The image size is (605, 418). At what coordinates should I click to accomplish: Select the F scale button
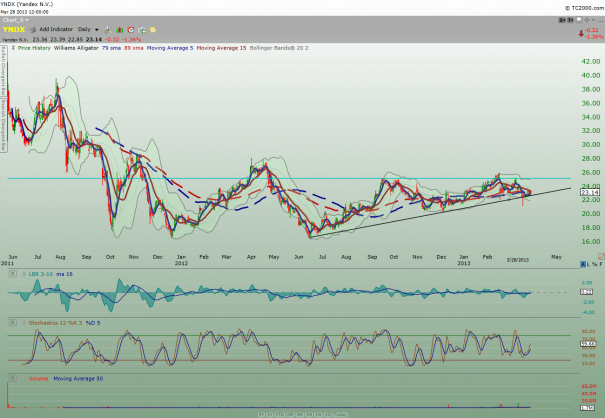pyautogui.click(x=601, y=264)
